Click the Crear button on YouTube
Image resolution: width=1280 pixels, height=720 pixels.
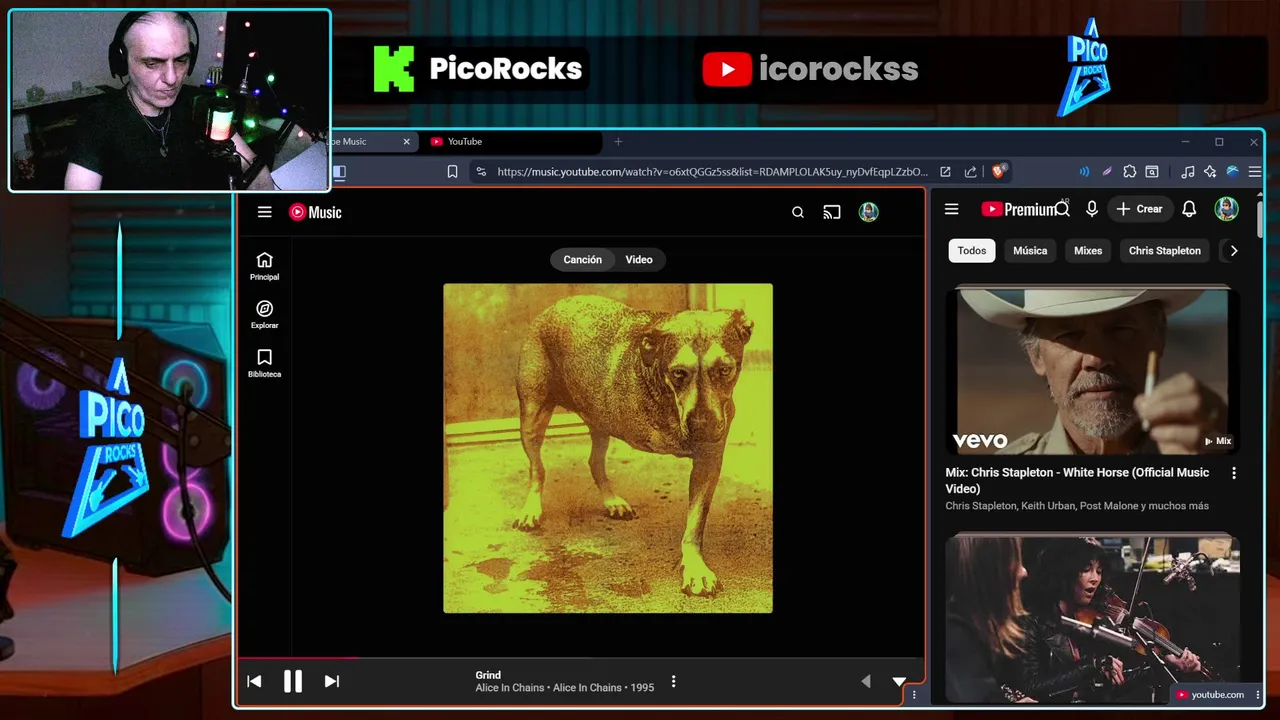tap(1140, 209)
